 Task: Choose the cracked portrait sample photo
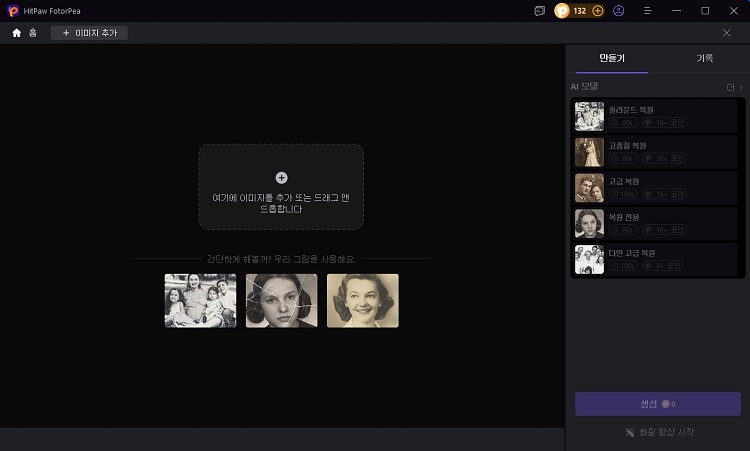(x=281, y=301)
